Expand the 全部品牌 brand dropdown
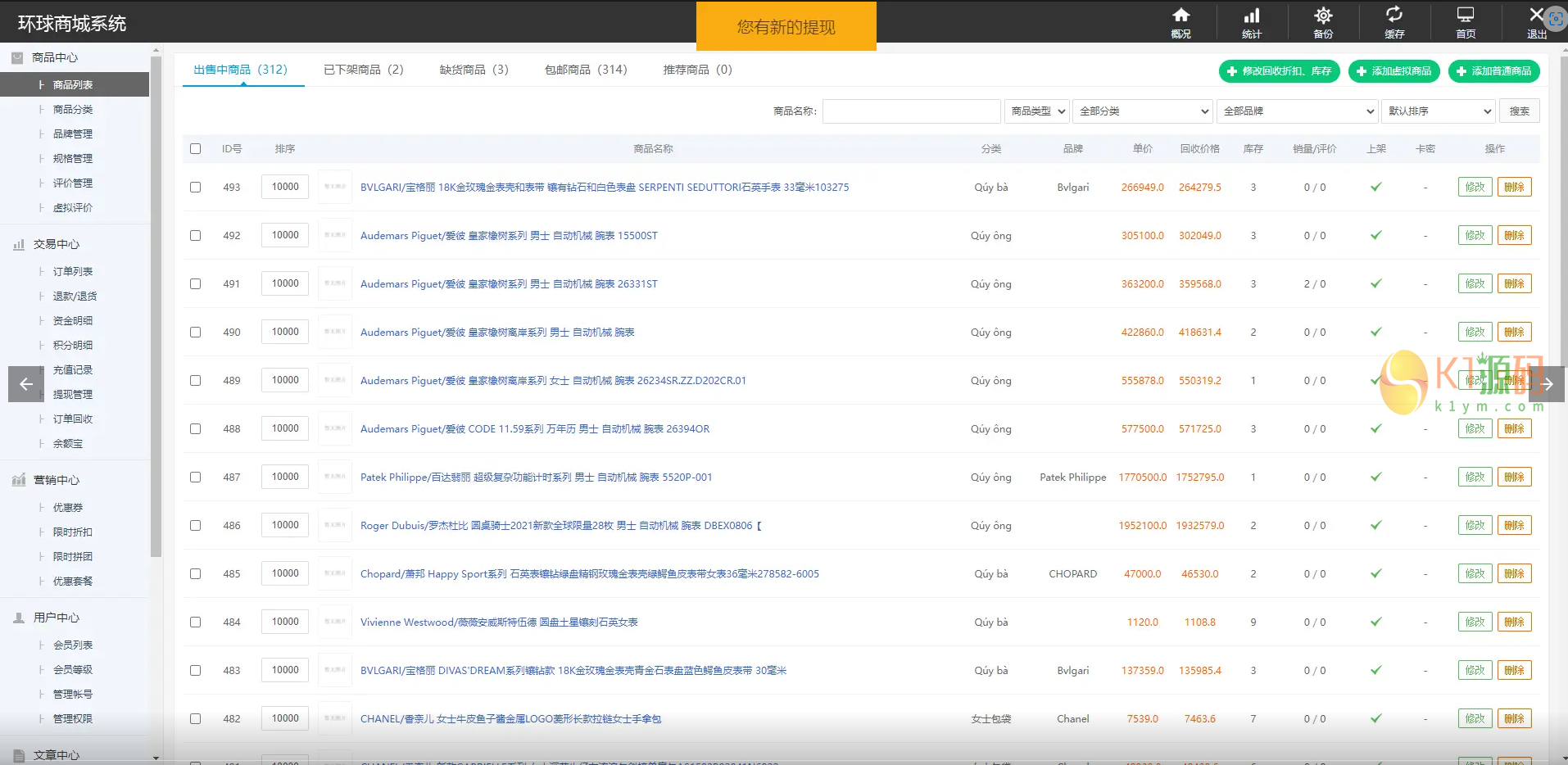 click(x=1298, y=111)
